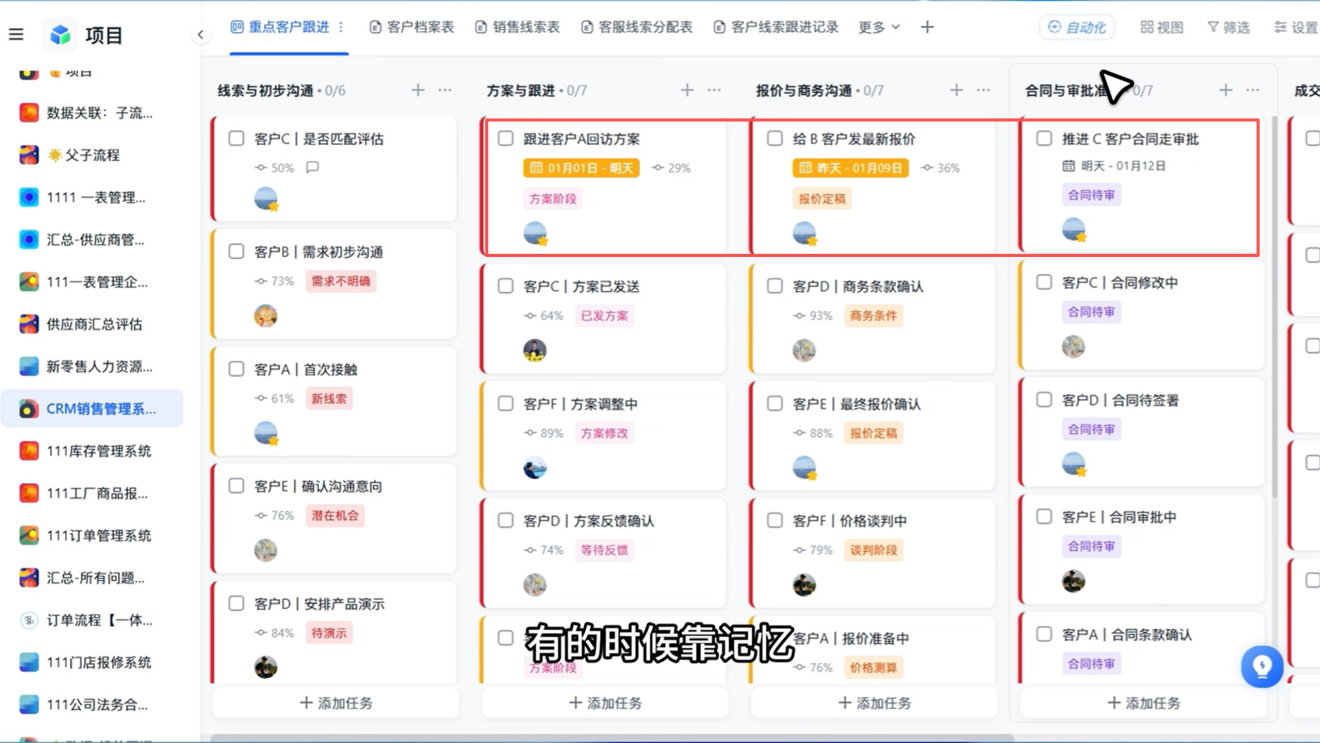Open the 筛选 filter tool
This screenshot has width=1320, height=743.
click(x=1228, y=28)
